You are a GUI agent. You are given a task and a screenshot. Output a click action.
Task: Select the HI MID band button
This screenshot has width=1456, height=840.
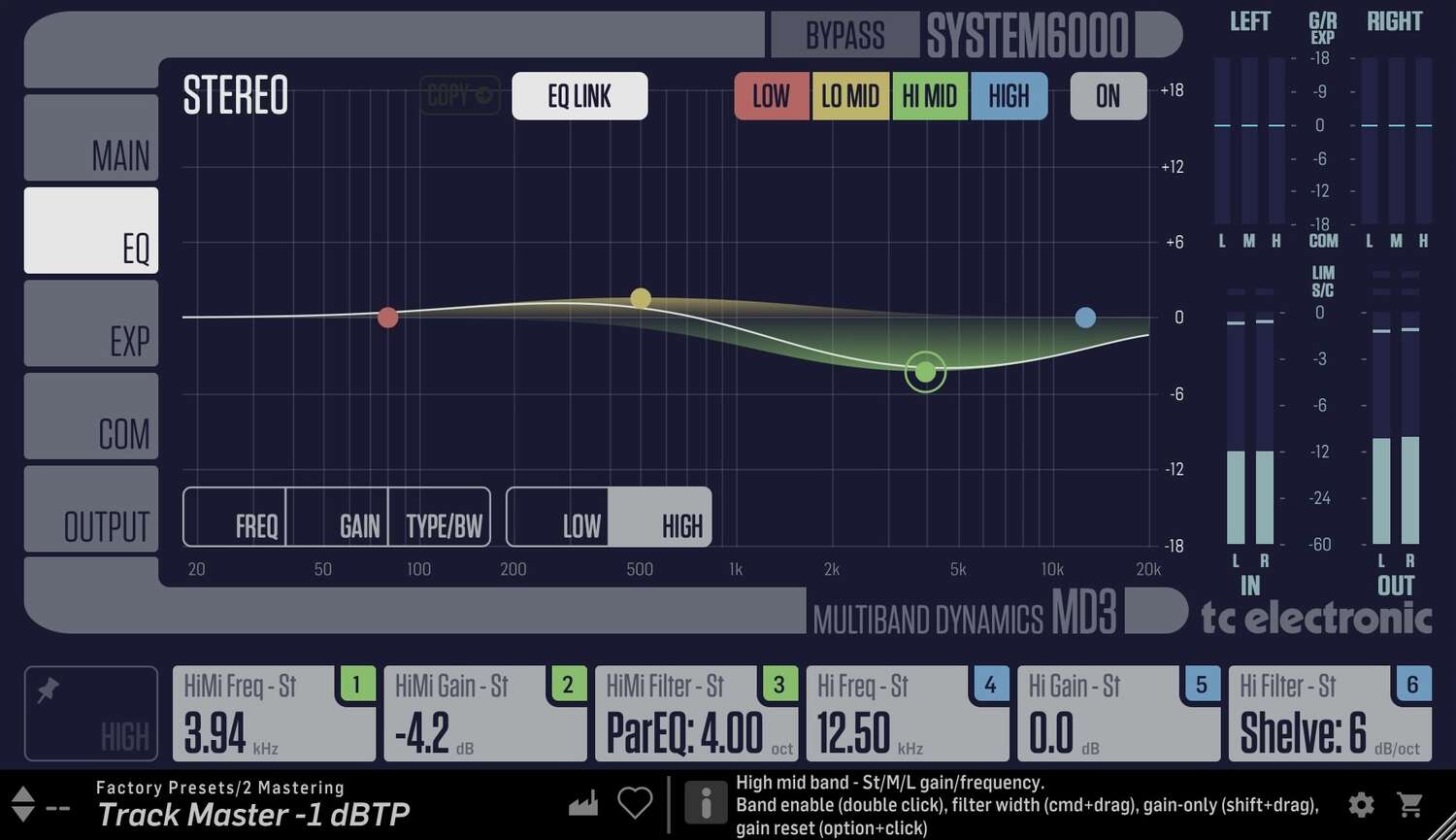tap(929, 96)
